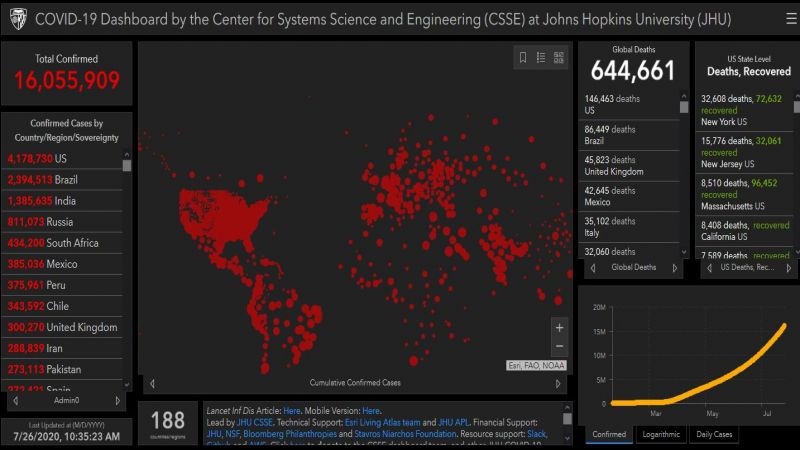Select Mexico row with 385,036 cases
This screenshot has width=800, height=450.
63,264
